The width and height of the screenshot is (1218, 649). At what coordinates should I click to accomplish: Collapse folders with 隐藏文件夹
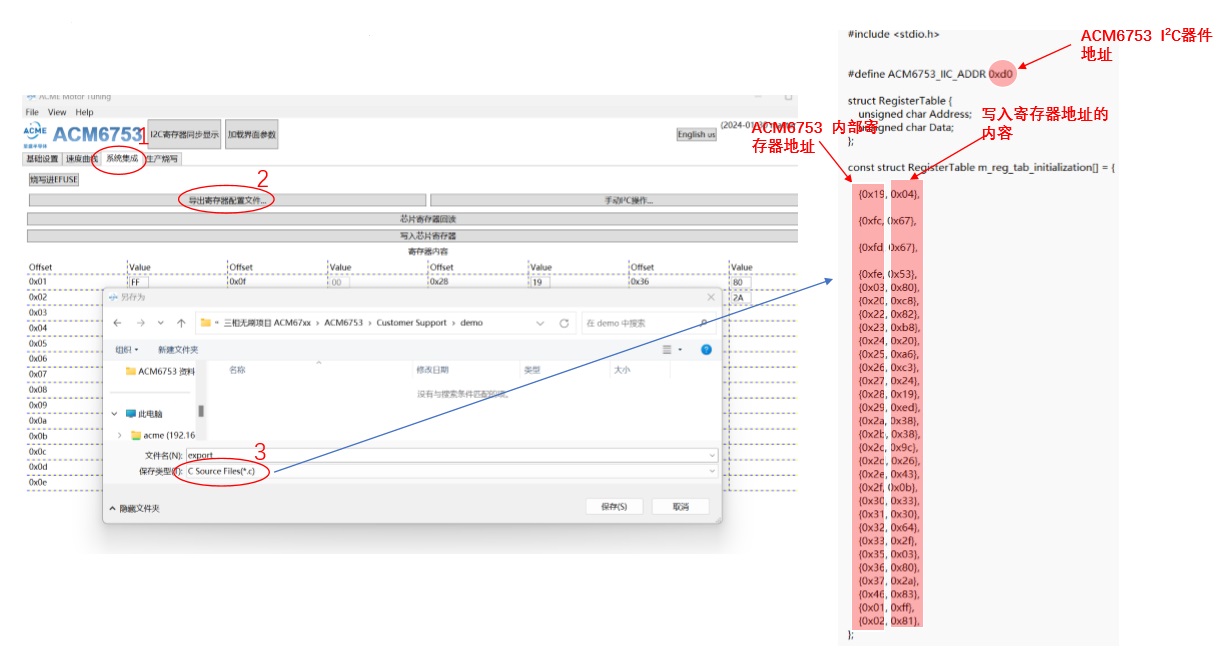click(x=134, y=508)
